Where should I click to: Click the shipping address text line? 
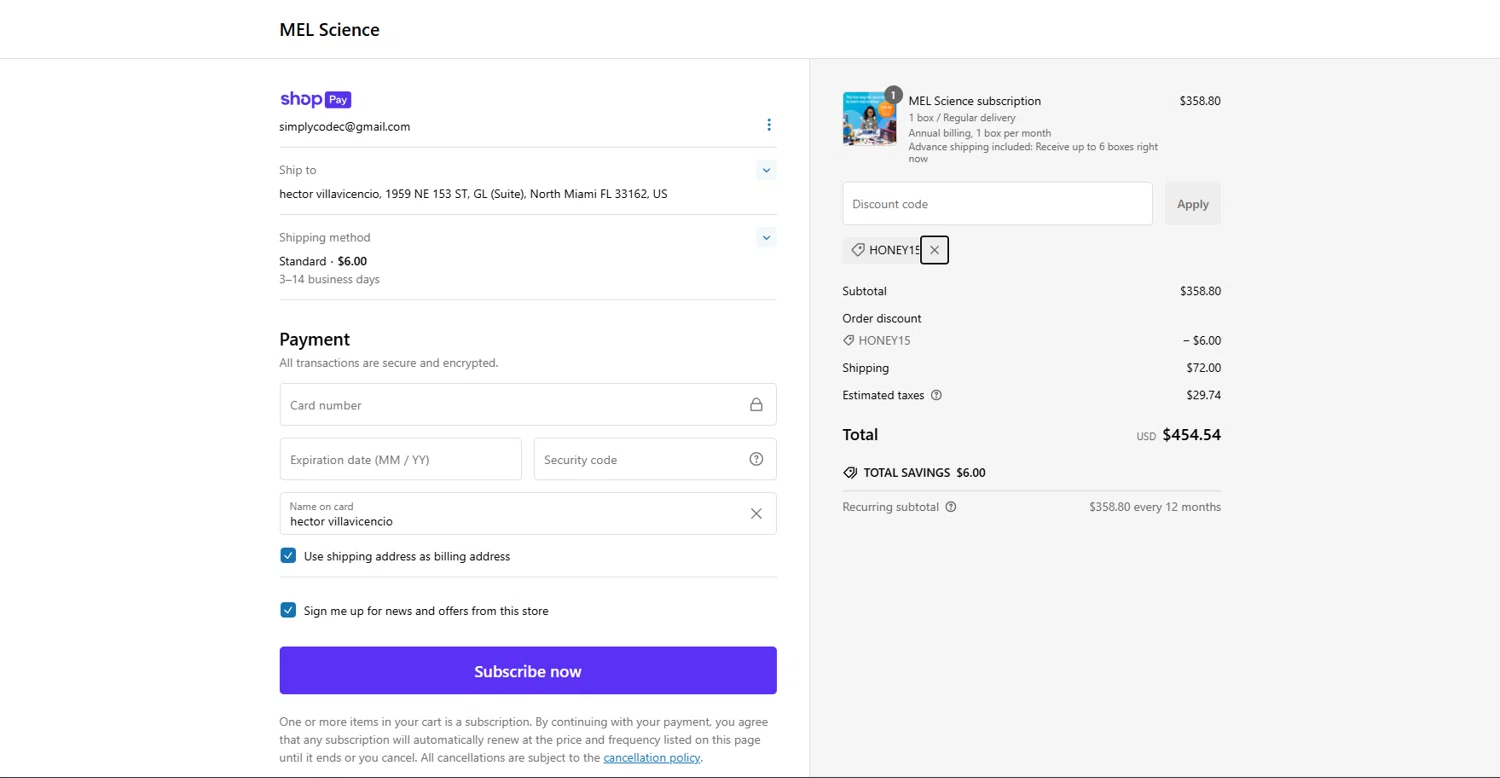pyautogui.click(x=473, y=194)
